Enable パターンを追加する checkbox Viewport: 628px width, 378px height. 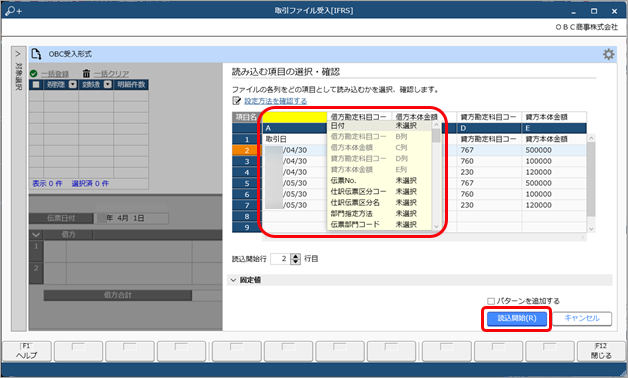[x=491, y=301]
